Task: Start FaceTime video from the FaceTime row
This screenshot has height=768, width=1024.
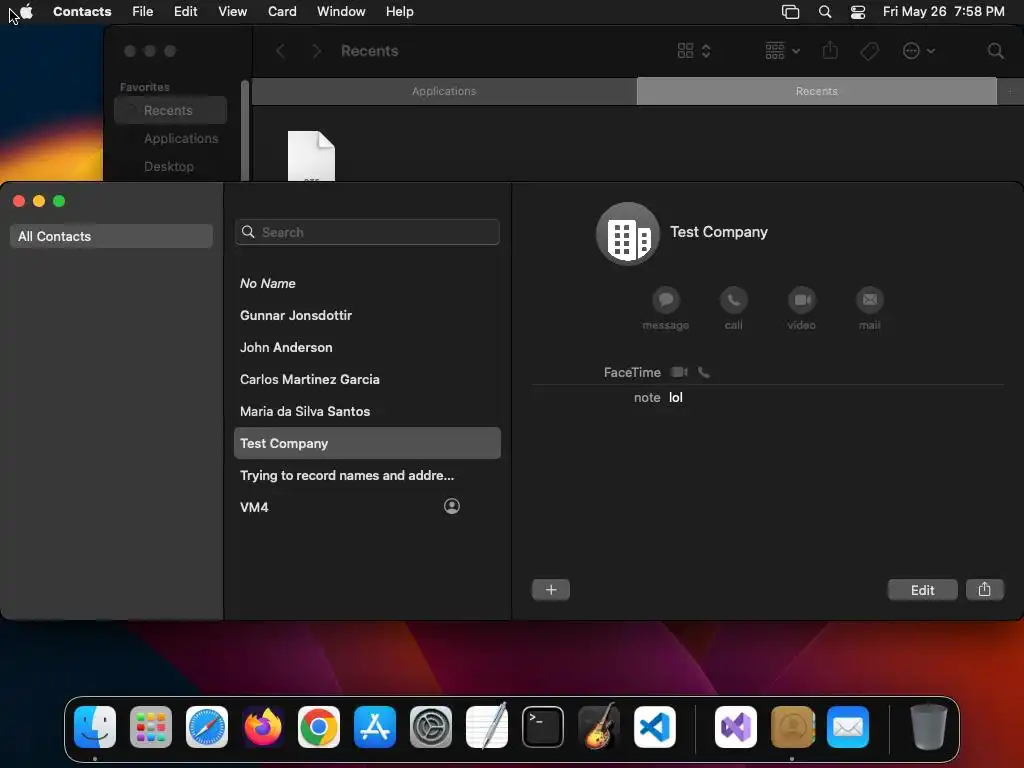Action: point(679,372)
